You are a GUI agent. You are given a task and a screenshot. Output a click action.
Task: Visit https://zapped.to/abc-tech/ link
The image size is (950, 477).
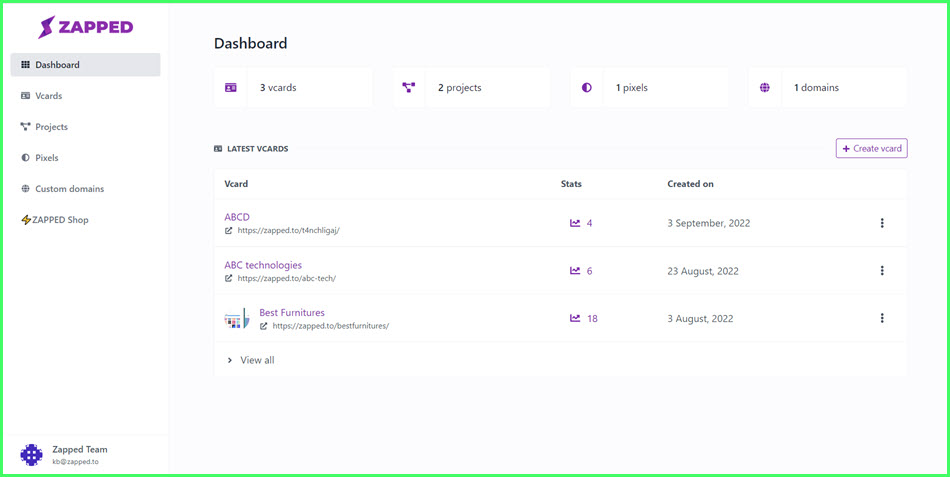coord(287,278)
